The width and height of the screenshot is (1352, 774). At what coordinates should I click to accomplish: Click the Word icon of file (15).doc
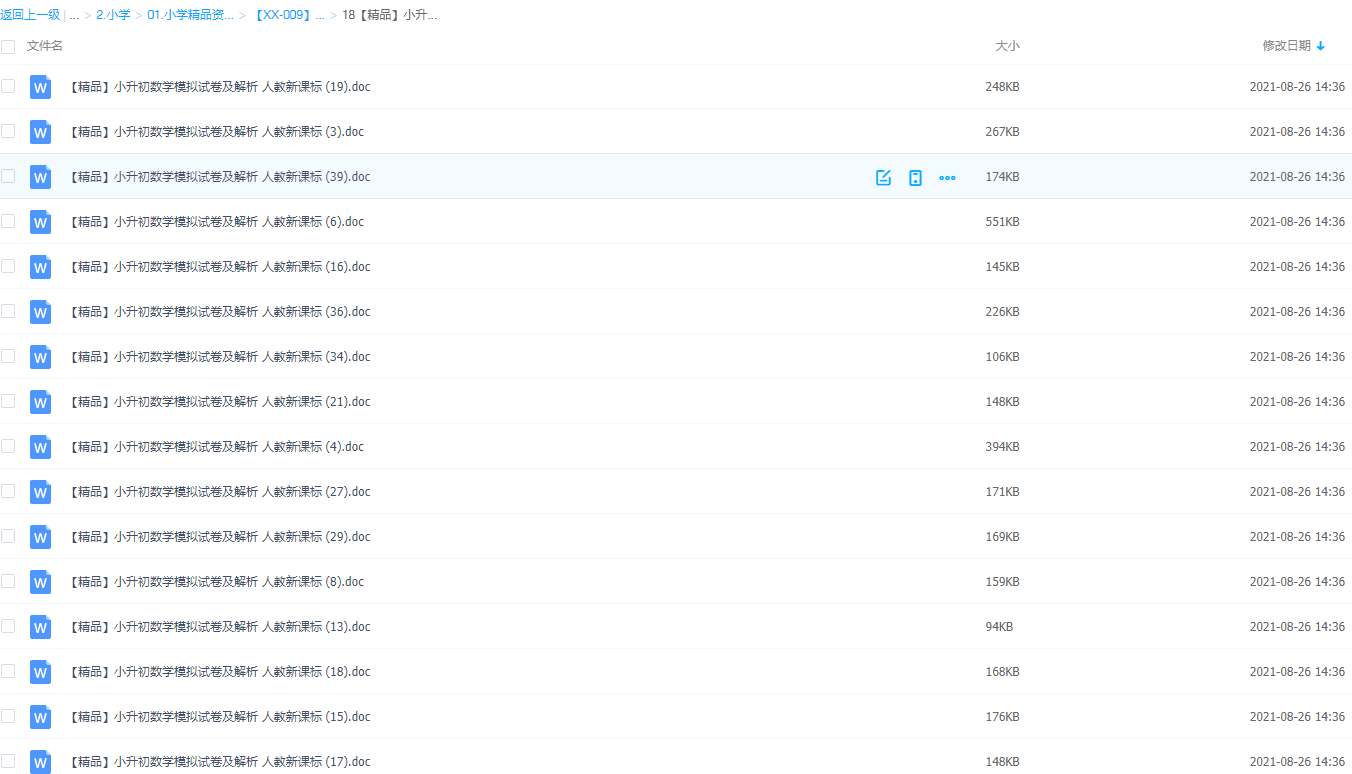point(40,717)
